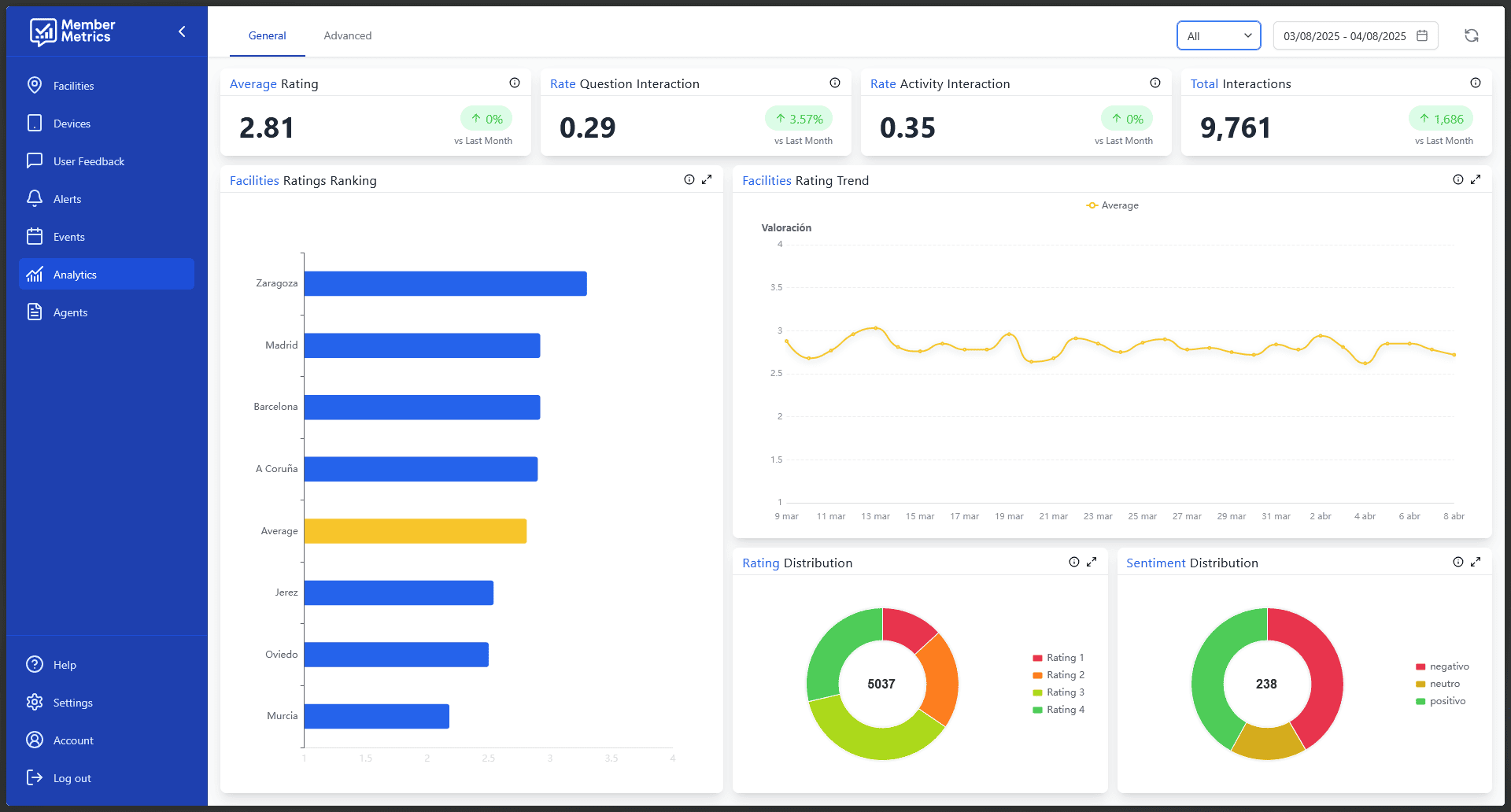Expand the All filter dropdown

(x=1218, y=35)
